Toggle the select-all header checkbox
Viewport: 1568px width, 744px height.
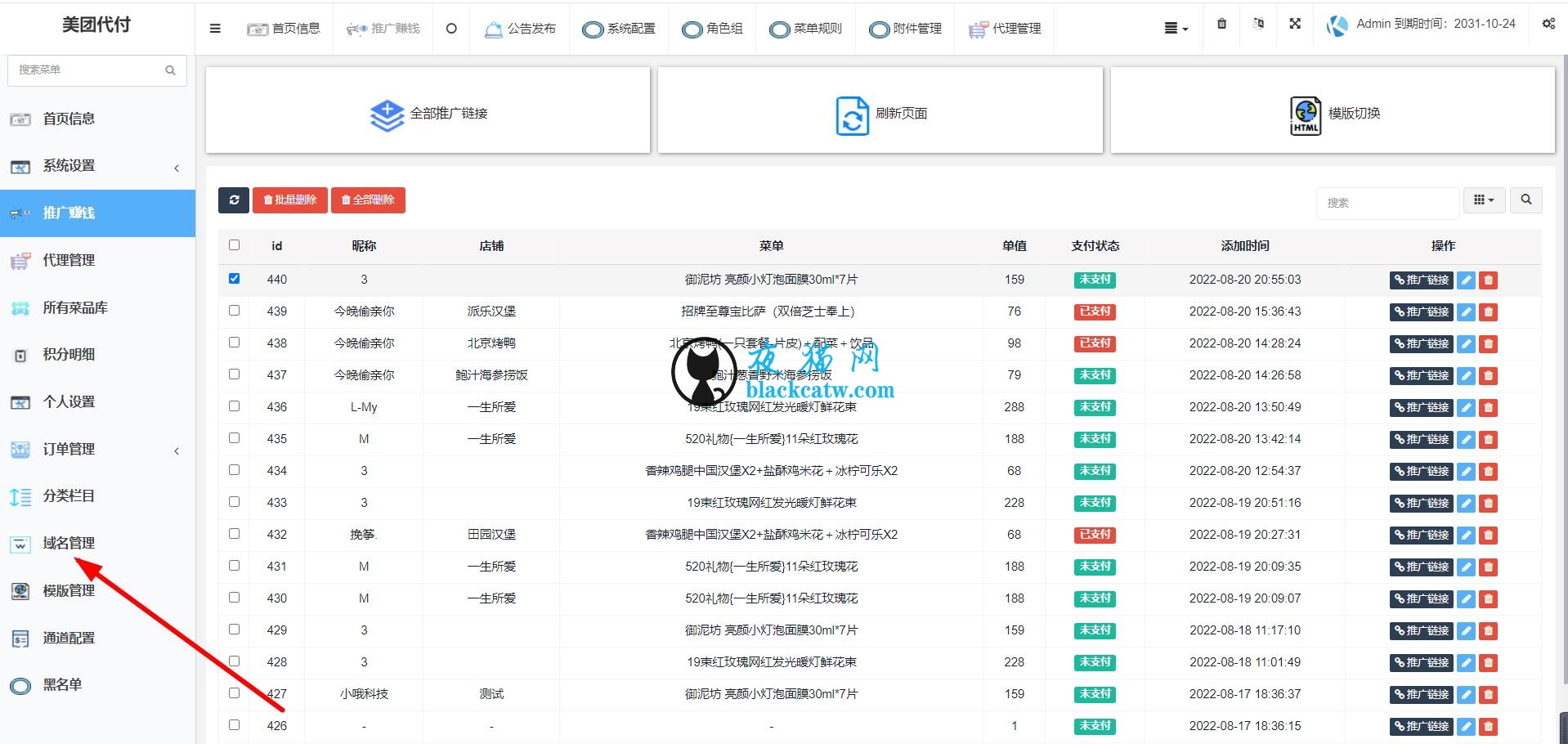pyautogui.click(x=235, y=245)
